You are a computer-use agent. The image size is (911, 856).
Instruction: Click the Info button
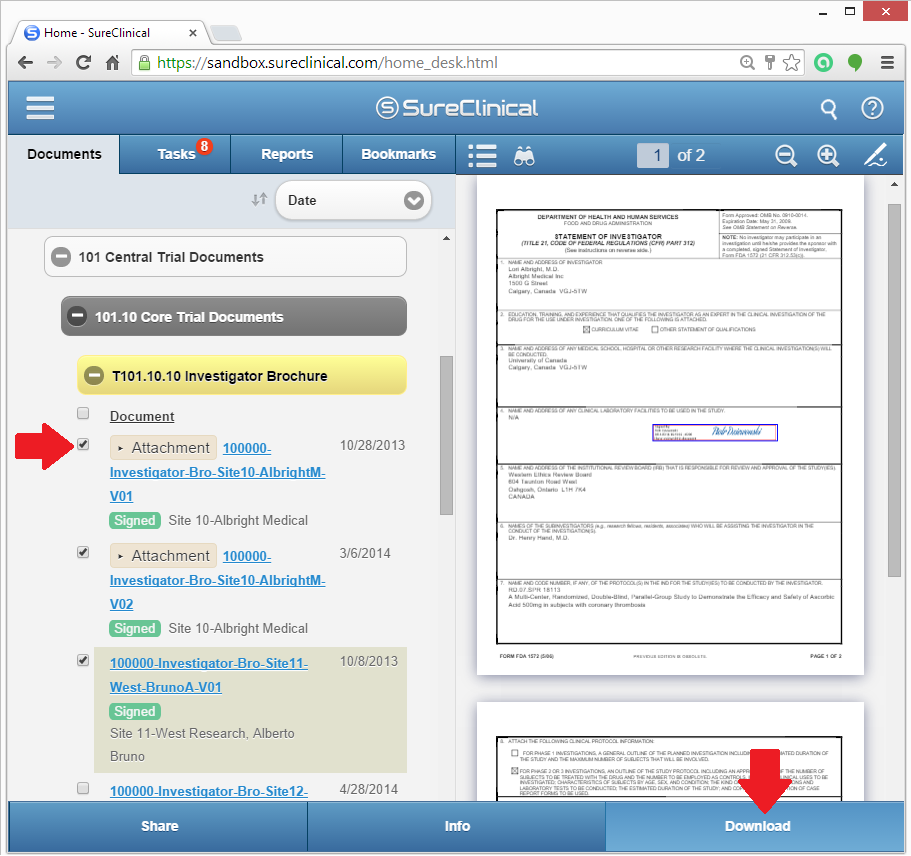pos(457,826)
